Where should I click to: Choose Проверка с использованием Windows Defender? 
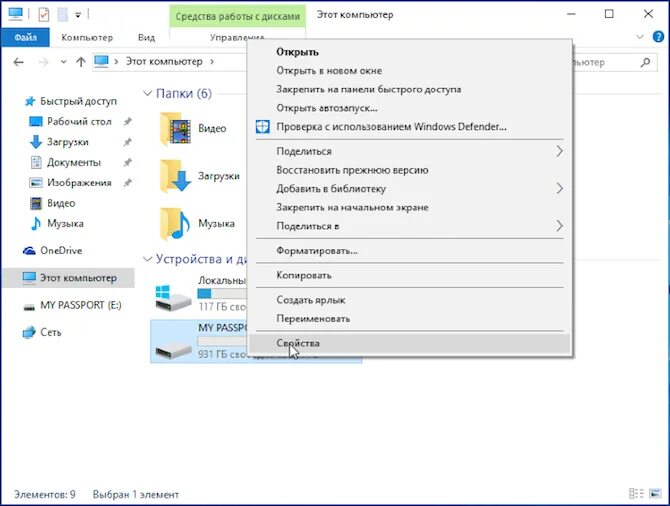pyautogui.click(x=409, y=127)
